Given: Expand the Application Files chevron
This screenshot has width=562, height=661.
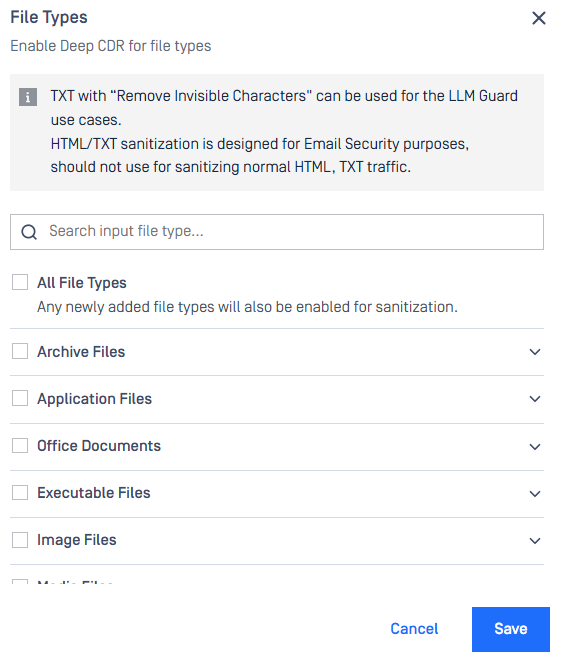Looking at the screenshot, I should (535, 399).
